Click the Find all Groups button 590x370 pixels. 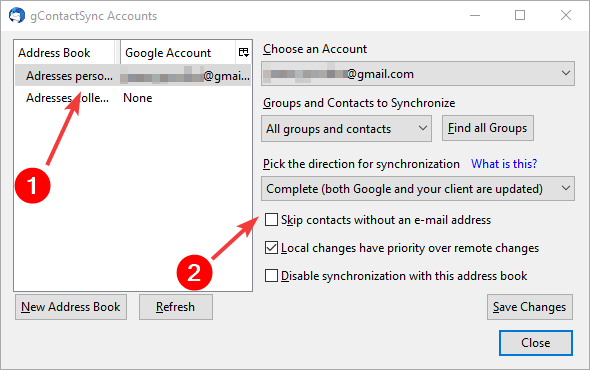(488, 128)
